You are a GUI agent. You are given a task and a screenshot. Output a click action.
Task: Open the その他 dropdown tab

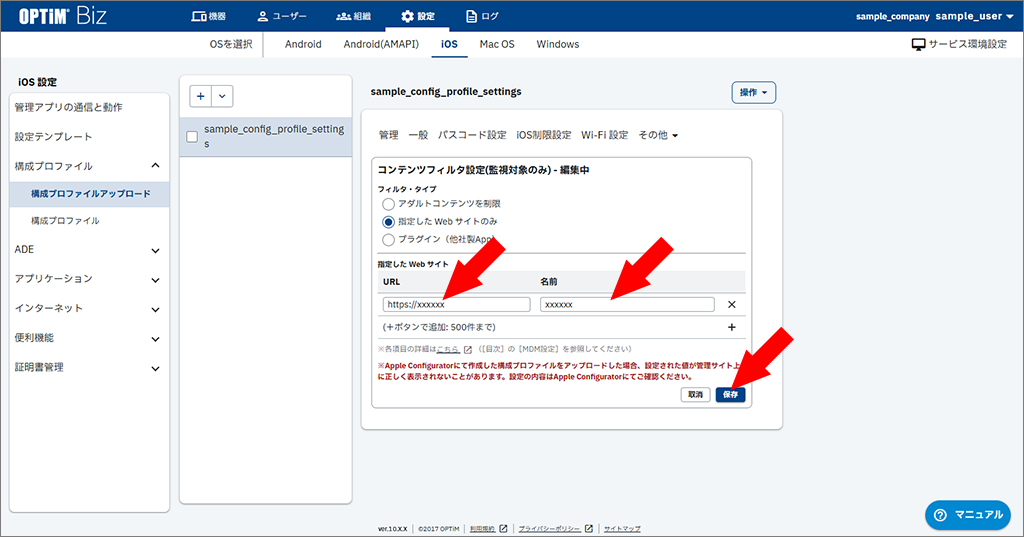658,135
